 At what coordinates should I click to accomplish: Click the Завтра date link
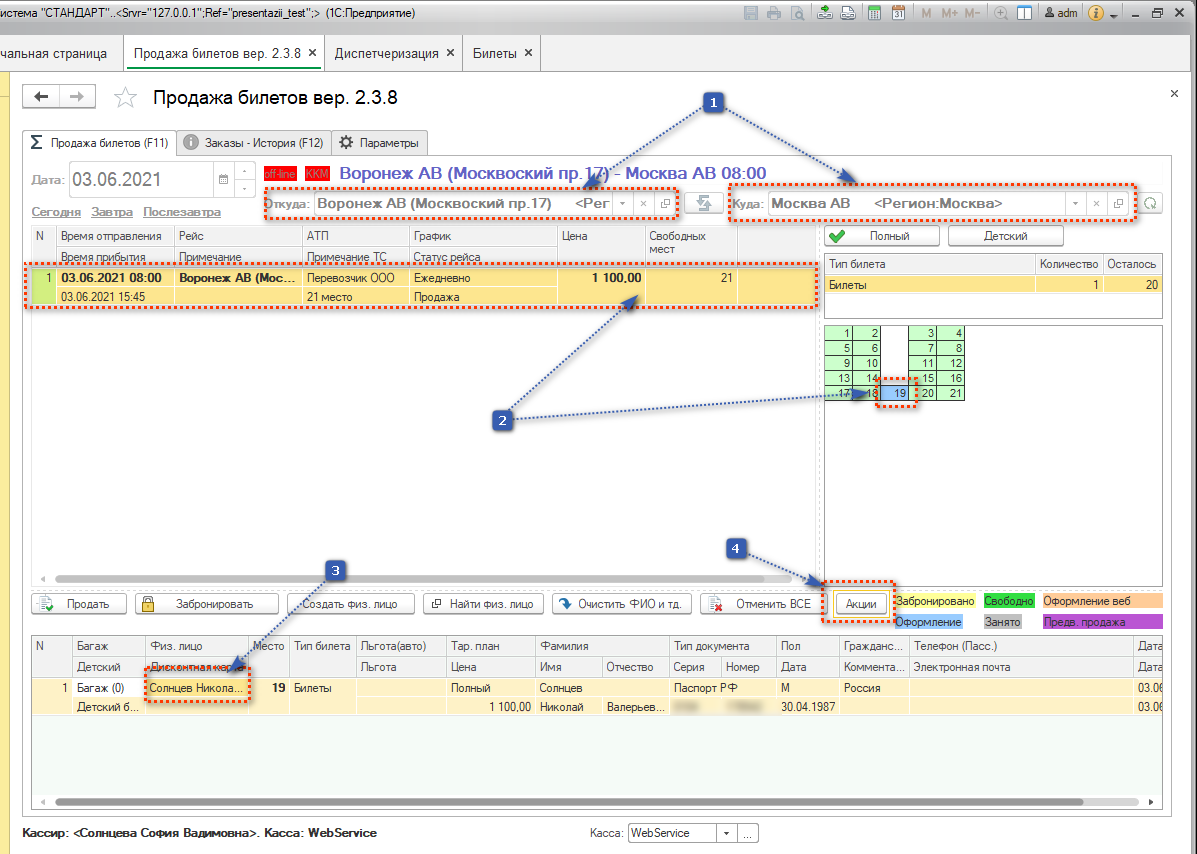point(111,212)
